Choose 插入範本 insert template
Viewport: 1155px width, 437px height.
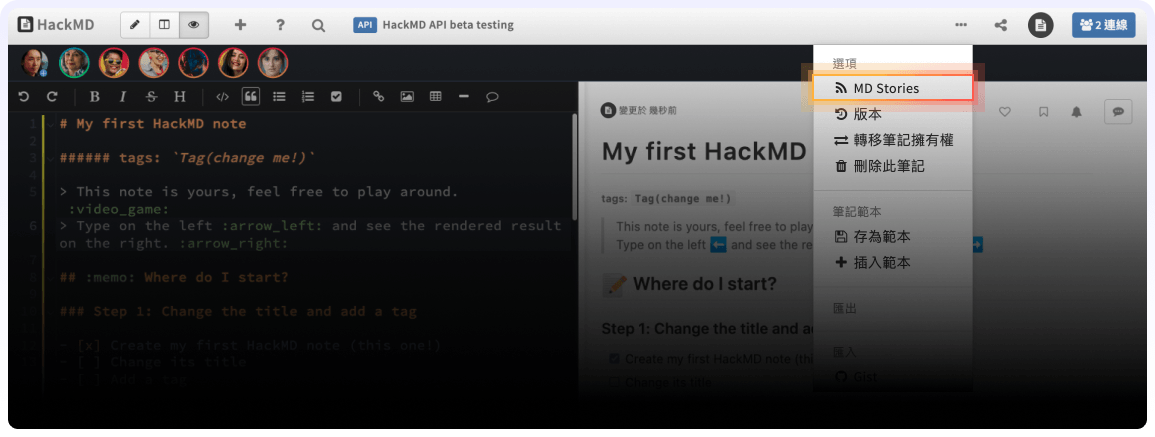click(x=893, y=262)
